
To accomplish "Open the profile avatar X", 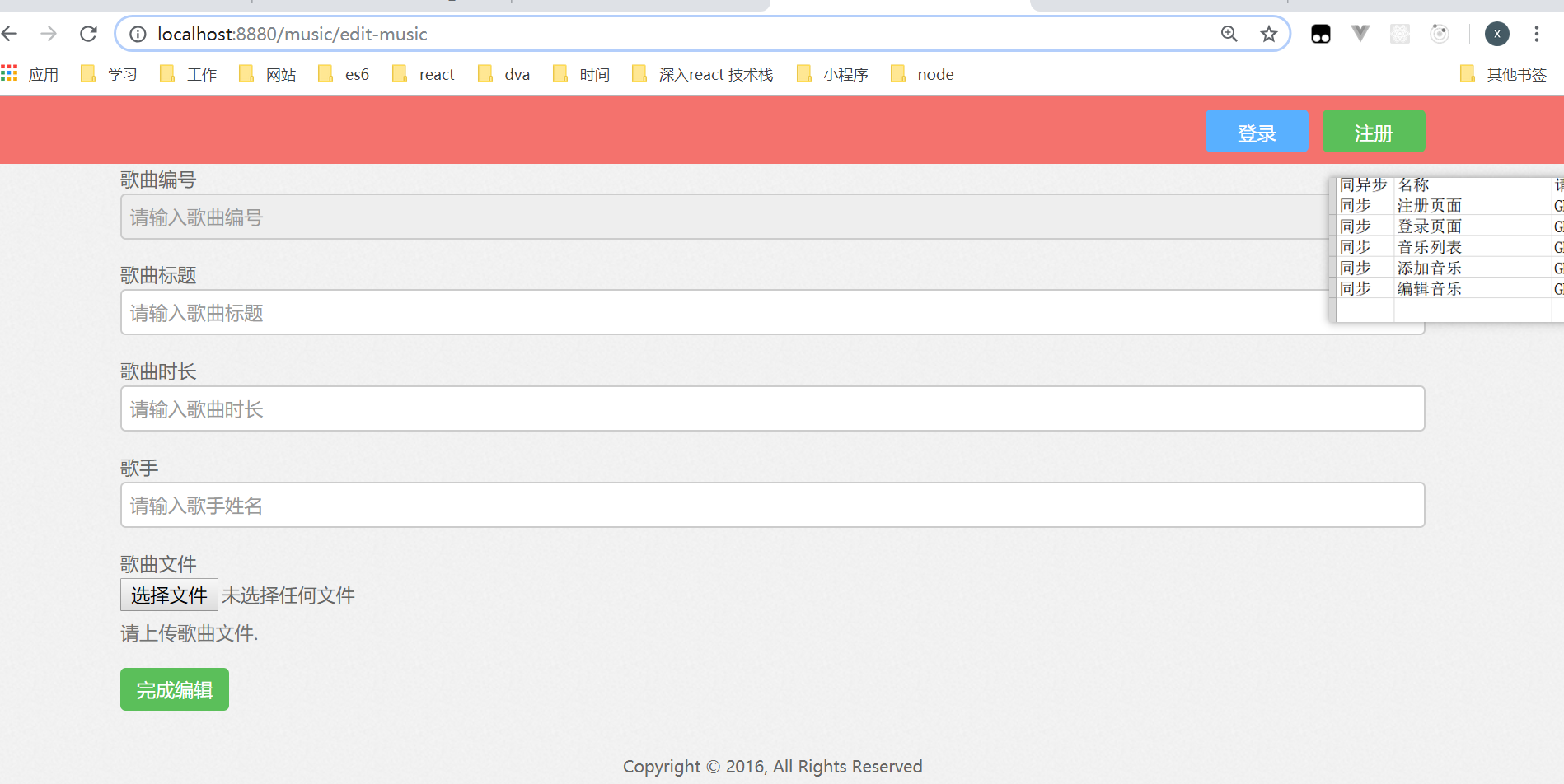I will coord(1497,34).
